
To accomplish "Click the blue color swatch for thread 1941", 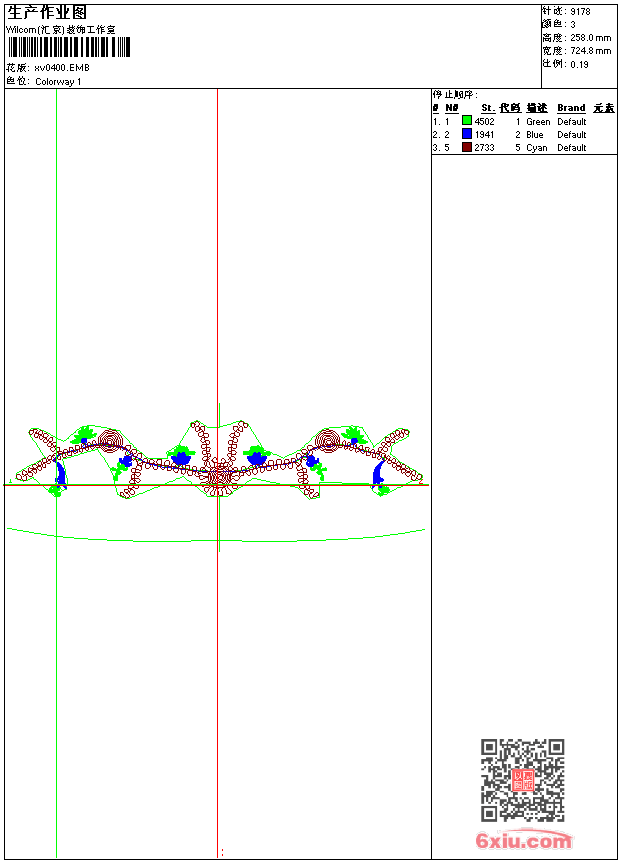I will tap(467, 134).
